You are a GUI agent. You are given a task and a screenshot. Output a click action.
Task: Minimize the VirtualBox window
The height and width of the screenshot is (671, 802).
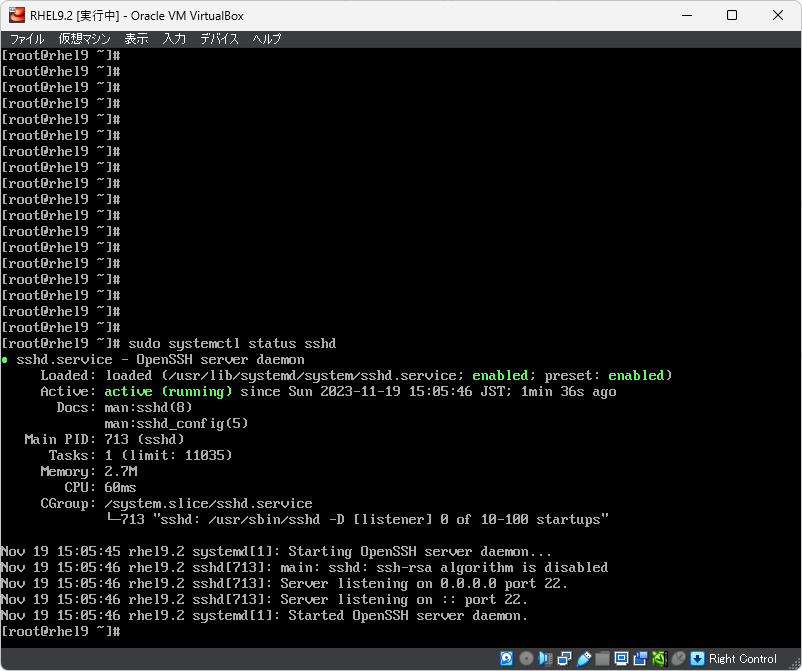(x=687, y=15)
